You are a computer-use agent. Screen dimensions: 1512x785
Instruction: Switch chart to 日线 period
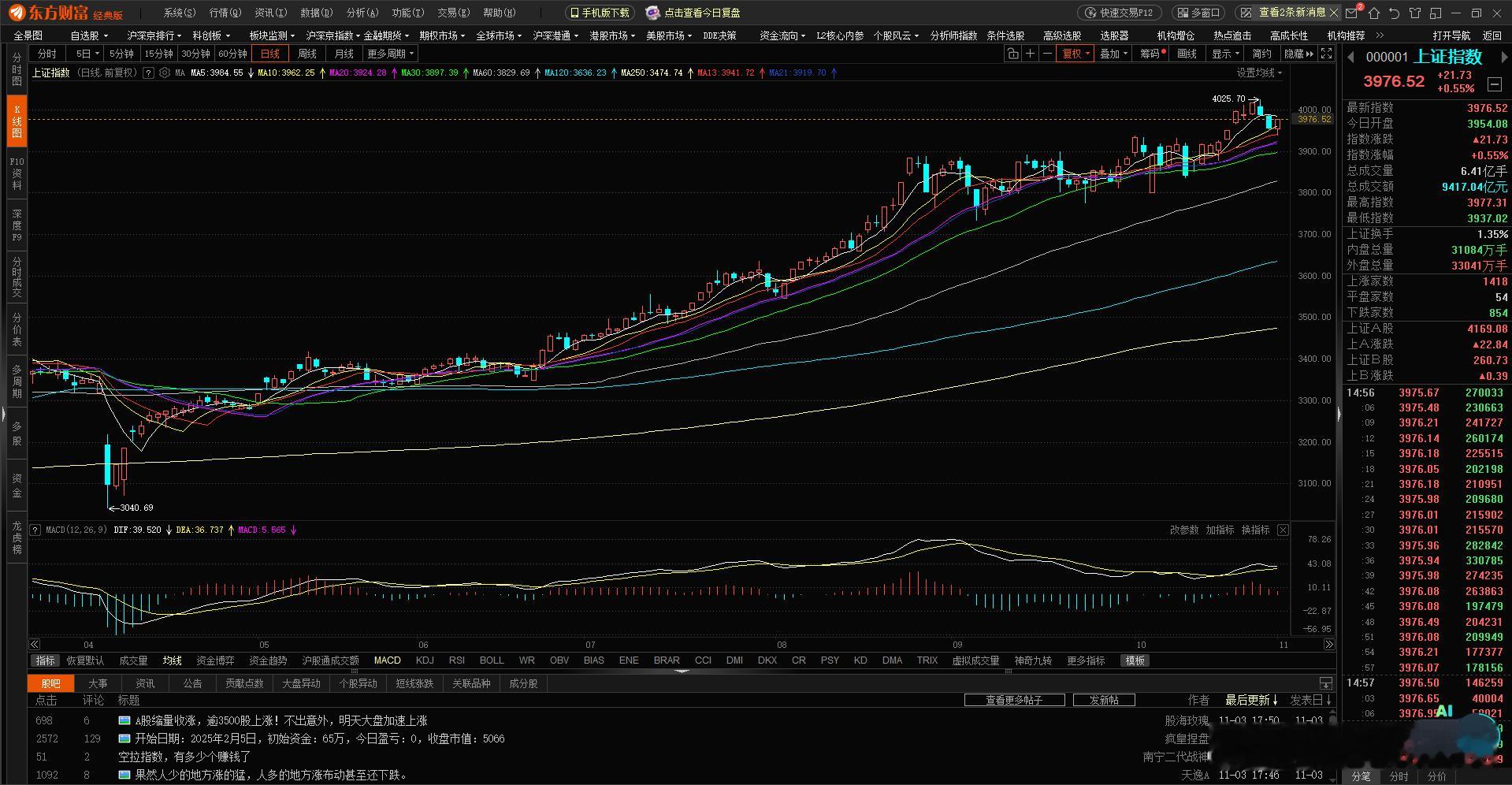click(x=270, y=54)
